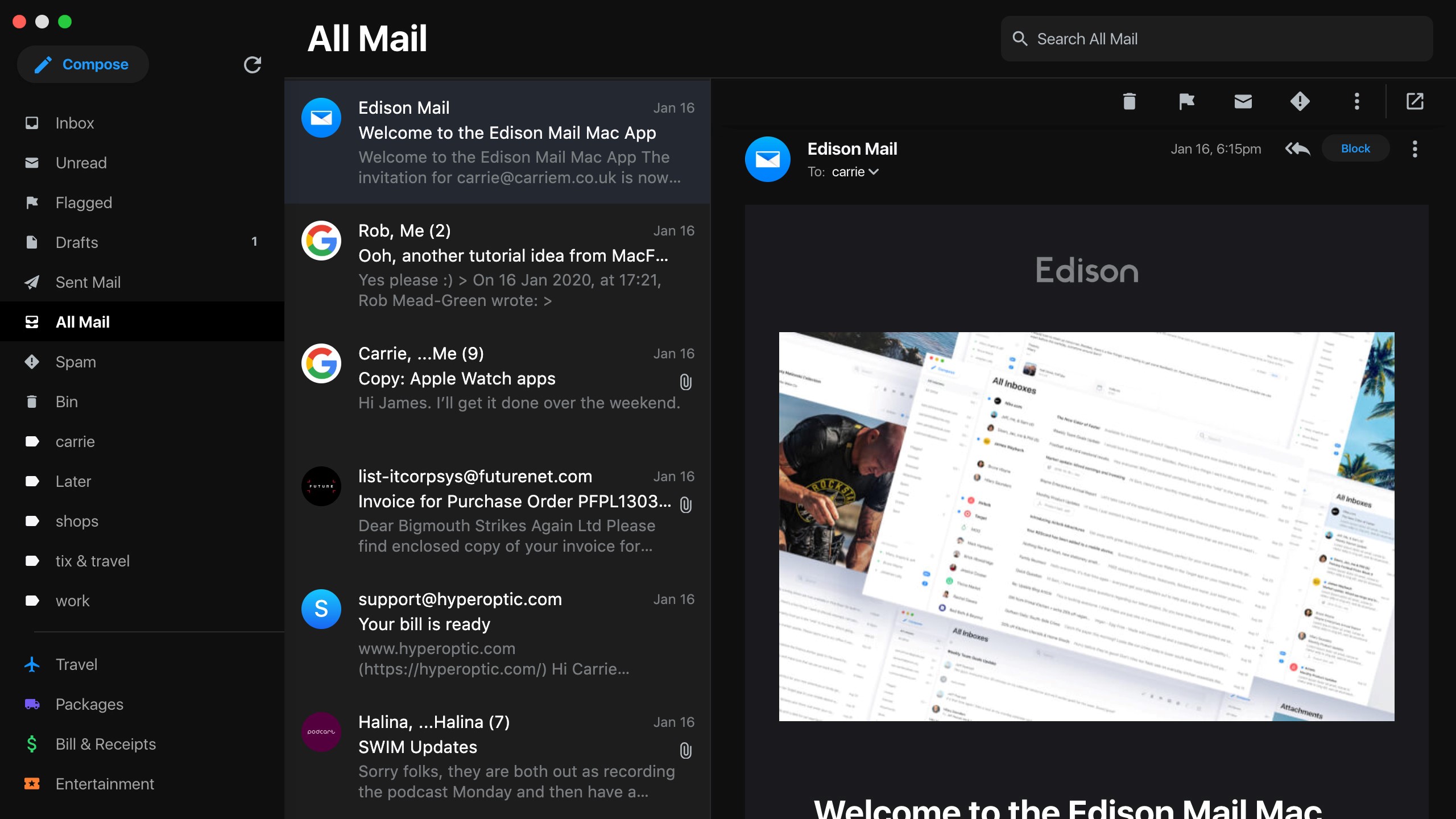1456x819 pixels.
Task: Expand the Carrie Me (9) thread
Action: [497, 379]
